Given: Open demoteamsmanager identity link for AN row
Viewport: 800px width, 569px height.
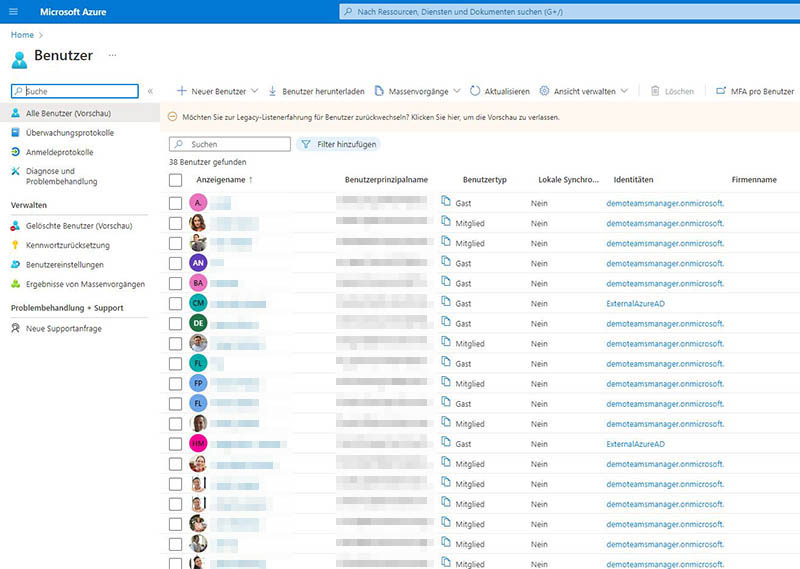Looking at the screenshot, I should point(665,263).
